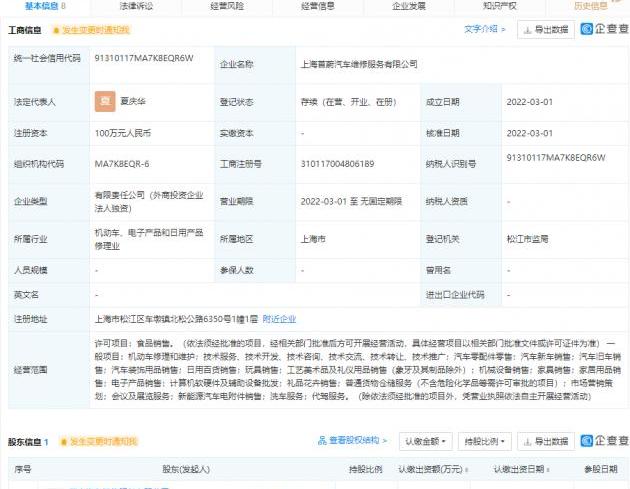Open legal representative 夏庆华 link

click(x=133, y=101)
